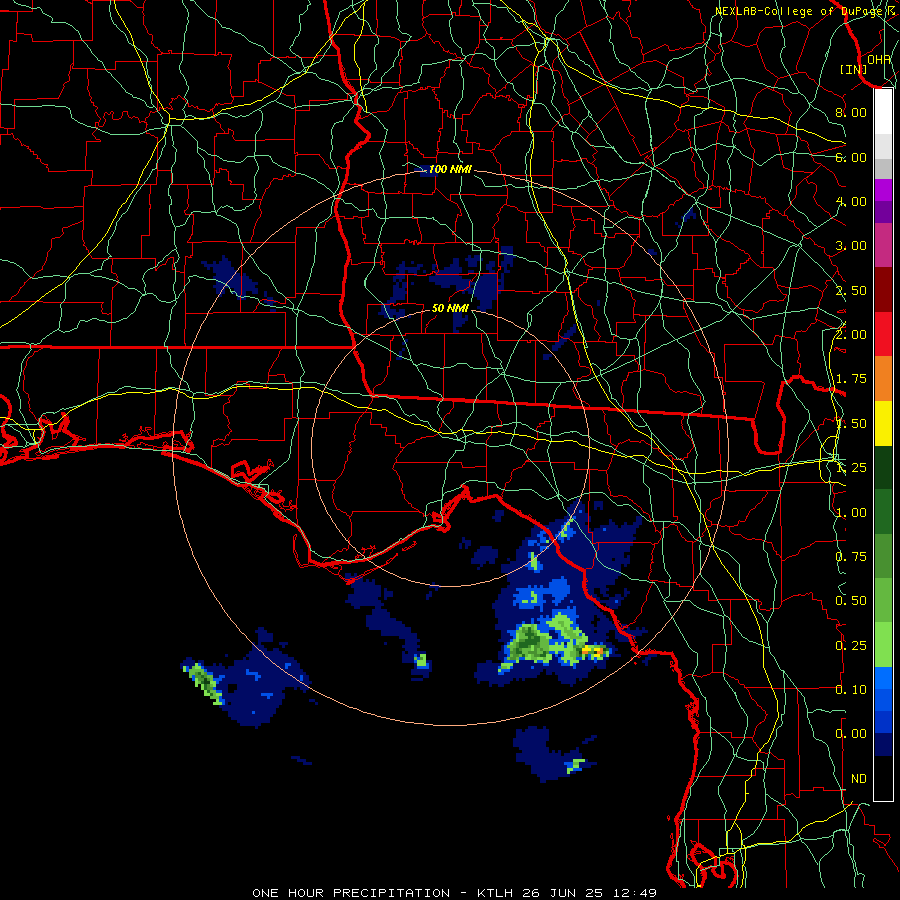Select the white swatch in the legend
Viewport: 900px width, 900px height.
click(883, 111)
